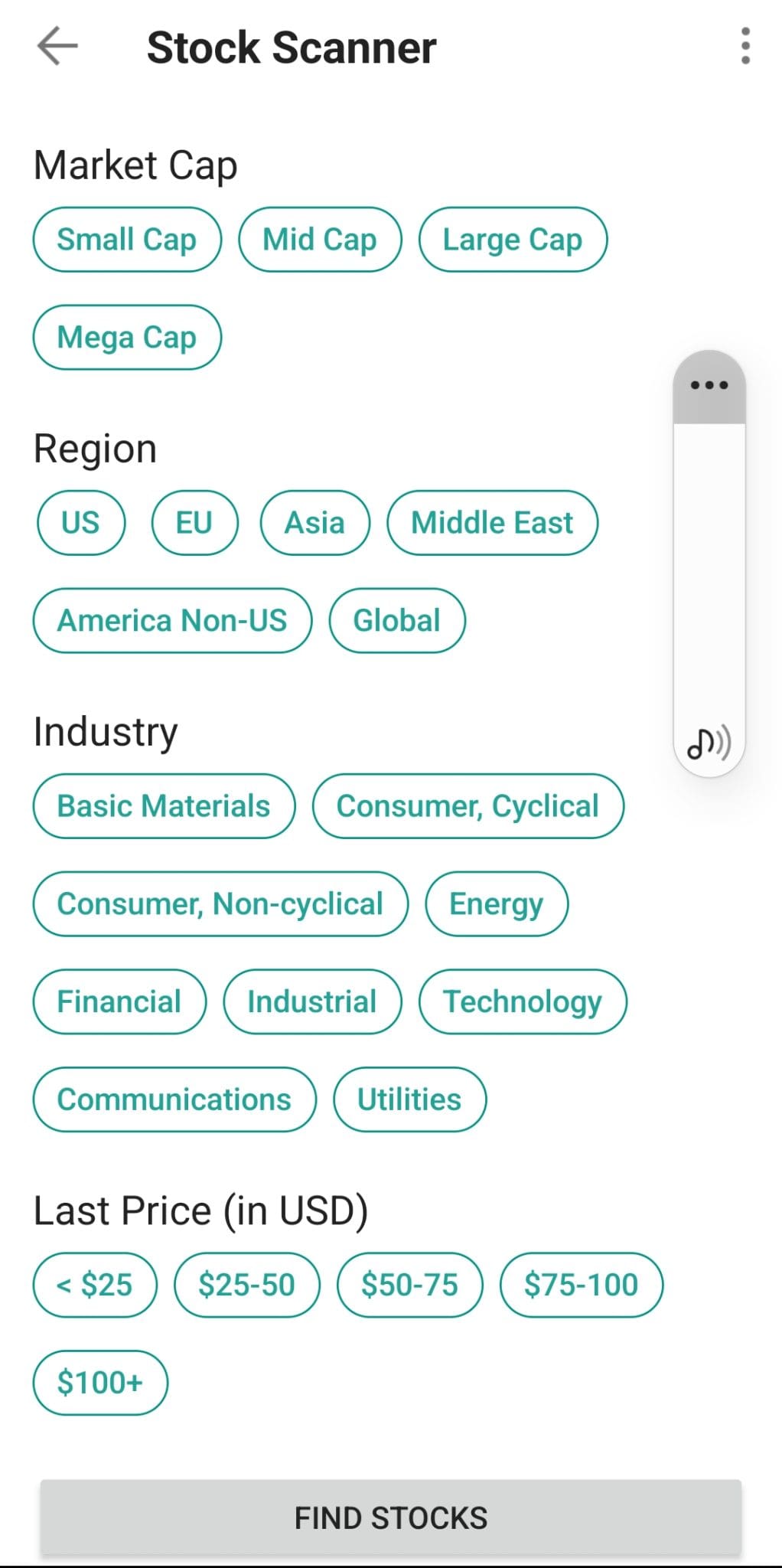
Task: Enable the US region filter
Action: coord(80,523)
